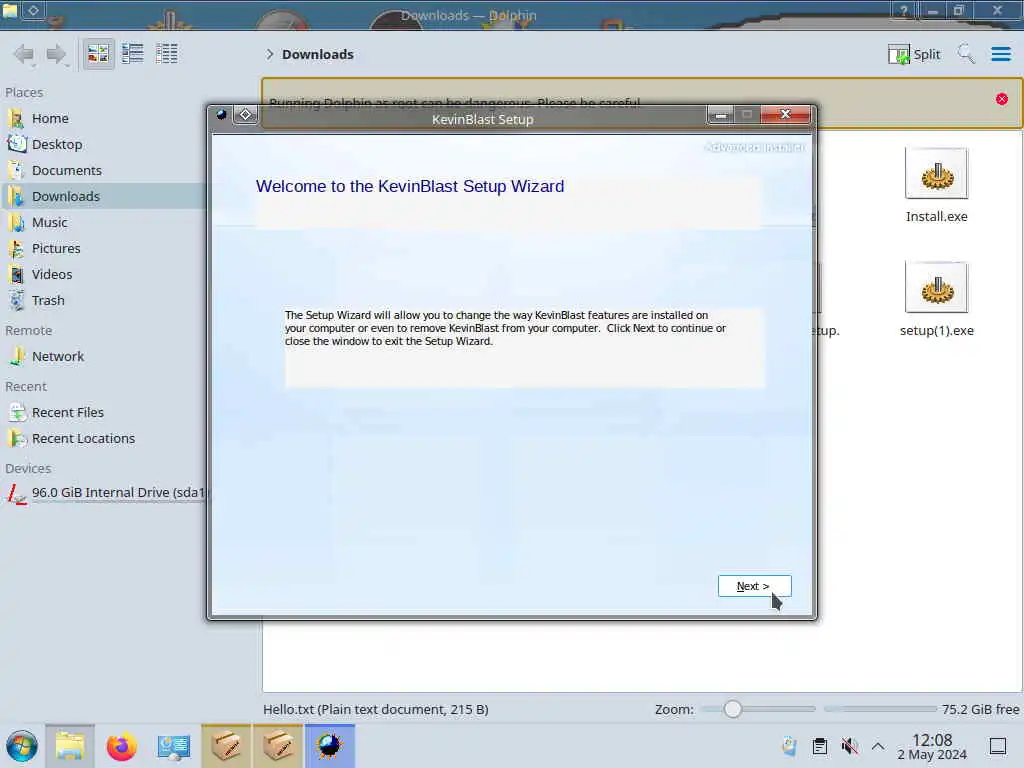The width and height of the screenshot is (1024, 768).
Task: Go back in Dolphin navigation
Action: [24, 54]
